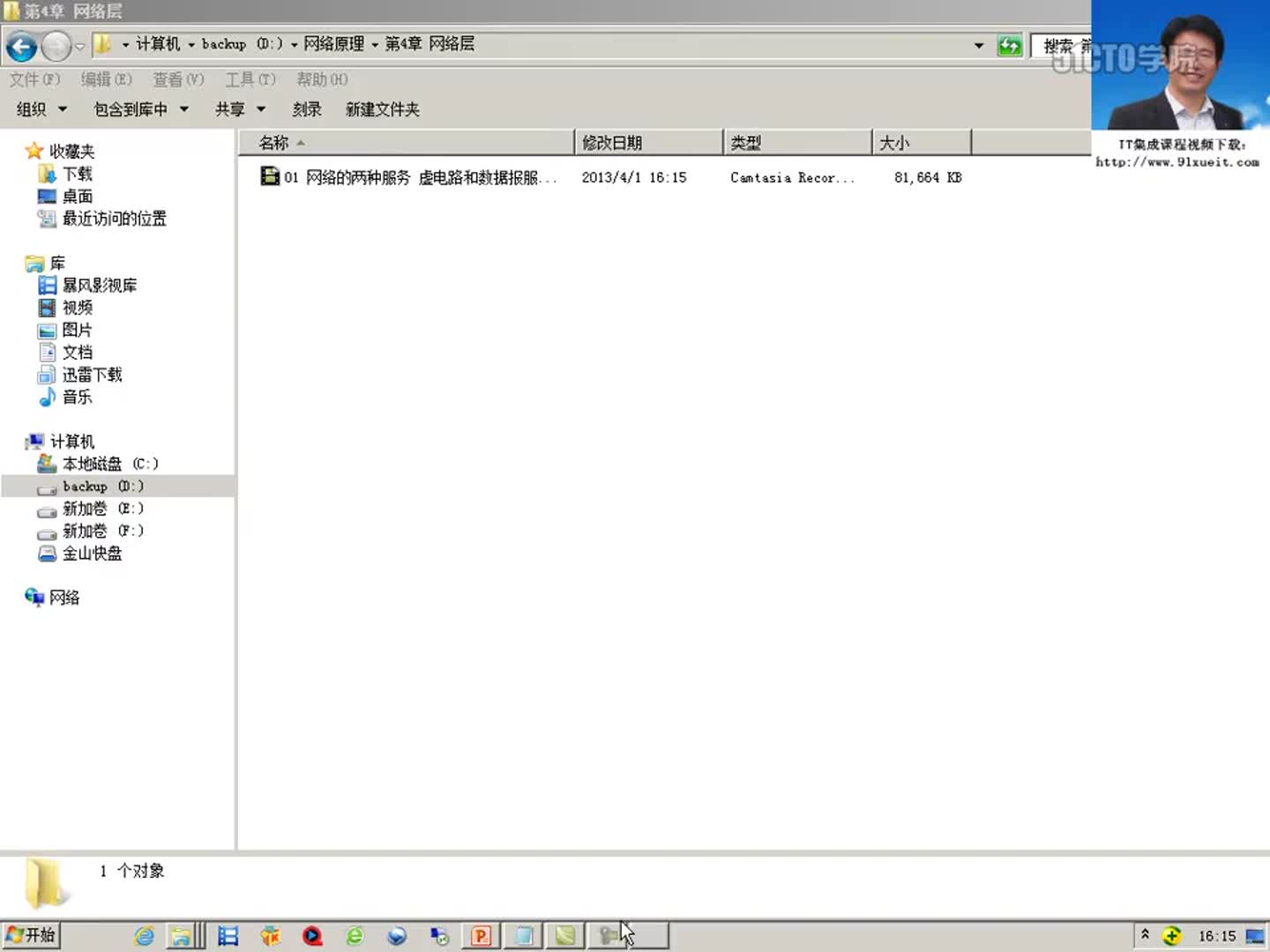Click the monitor tray icon
1270x952 pixels.
(x=1254, y=936)
